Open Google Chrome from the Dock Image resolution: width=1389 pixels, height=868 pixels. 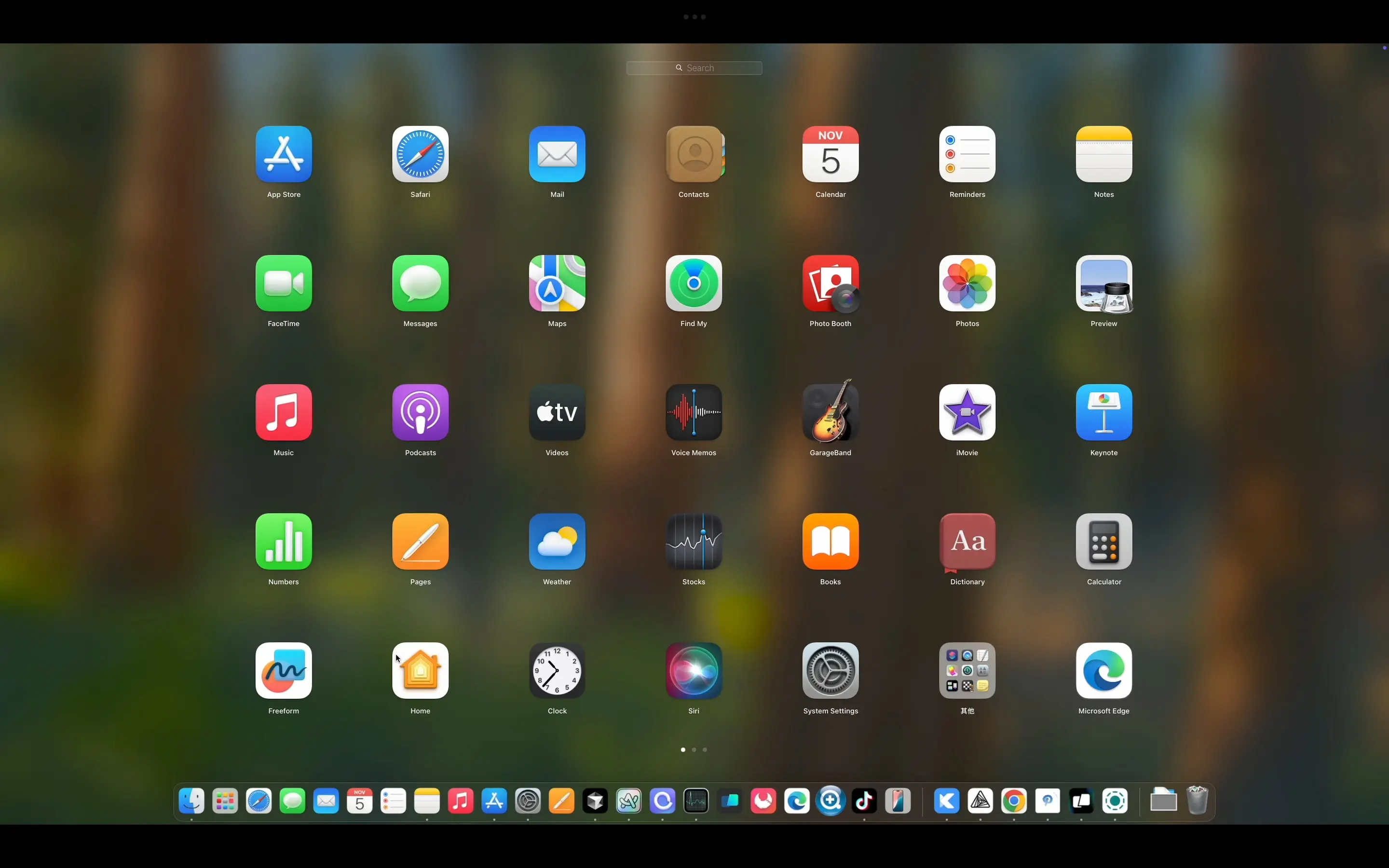coord(1014,801)
